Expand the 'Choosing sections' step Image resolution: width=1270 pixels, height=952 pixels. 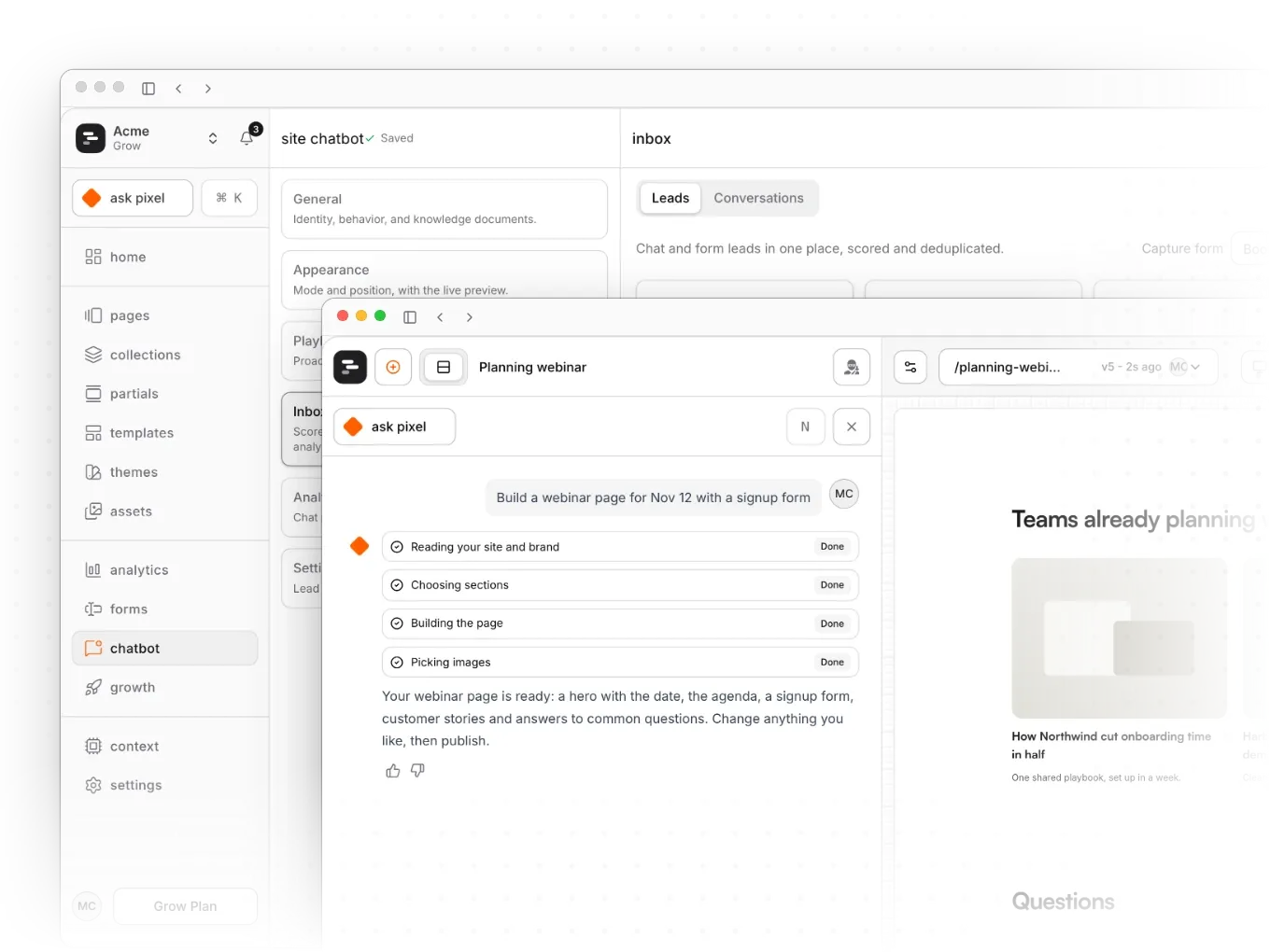tap(620, 585)
